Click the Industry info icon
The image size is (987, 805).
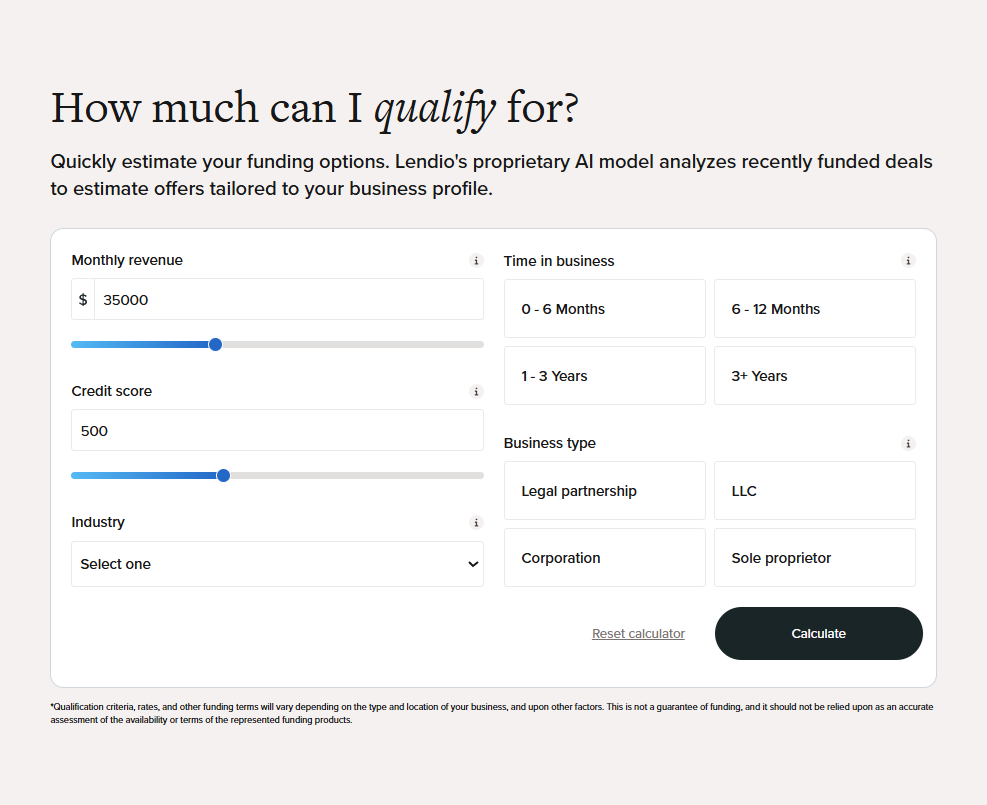[476, 523]
